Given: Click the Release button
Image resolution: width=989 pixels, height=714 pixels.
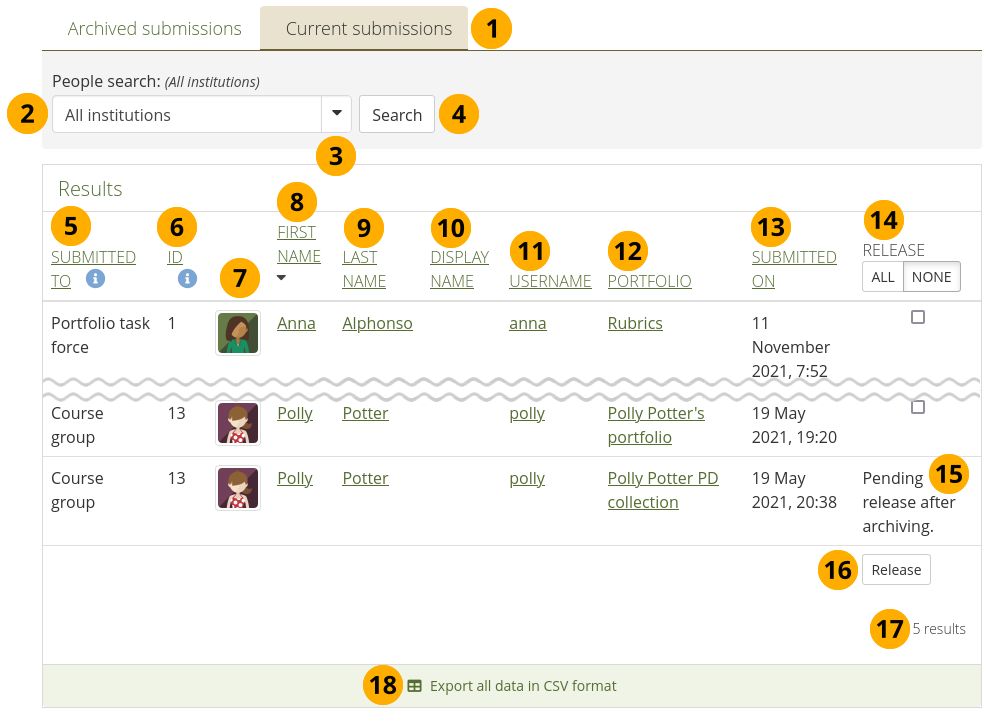Looking at the screenshot, I should coord(896,569).
